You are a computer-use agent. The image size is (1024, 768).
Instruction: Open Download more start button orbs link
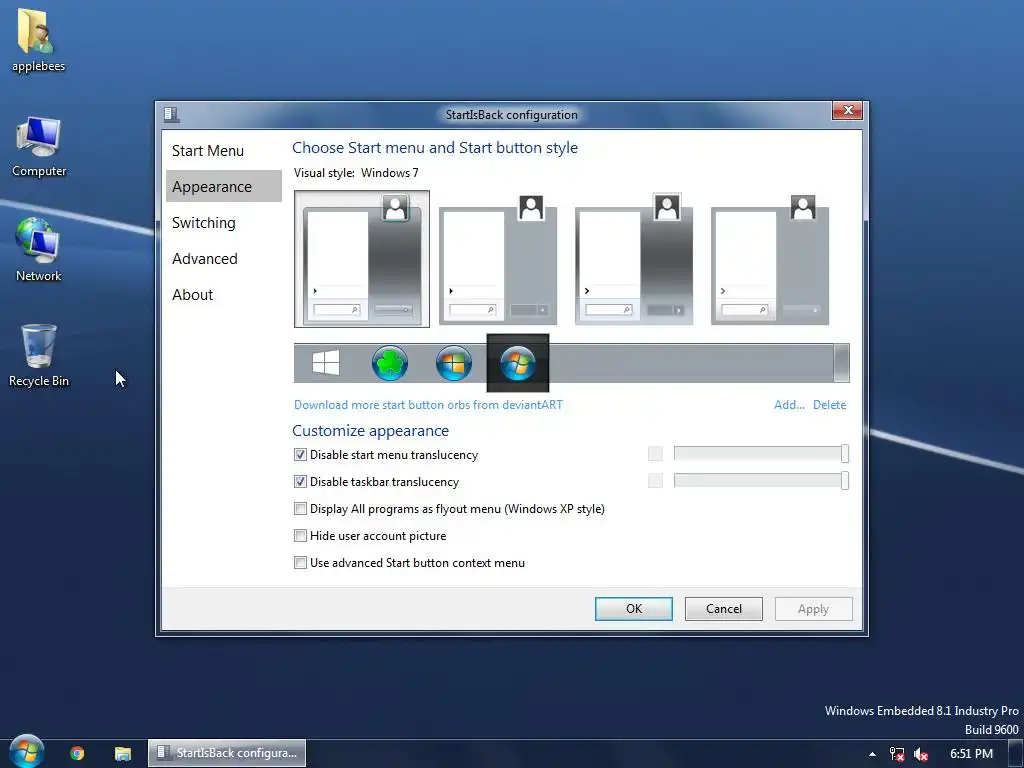(x=428, y=404)
